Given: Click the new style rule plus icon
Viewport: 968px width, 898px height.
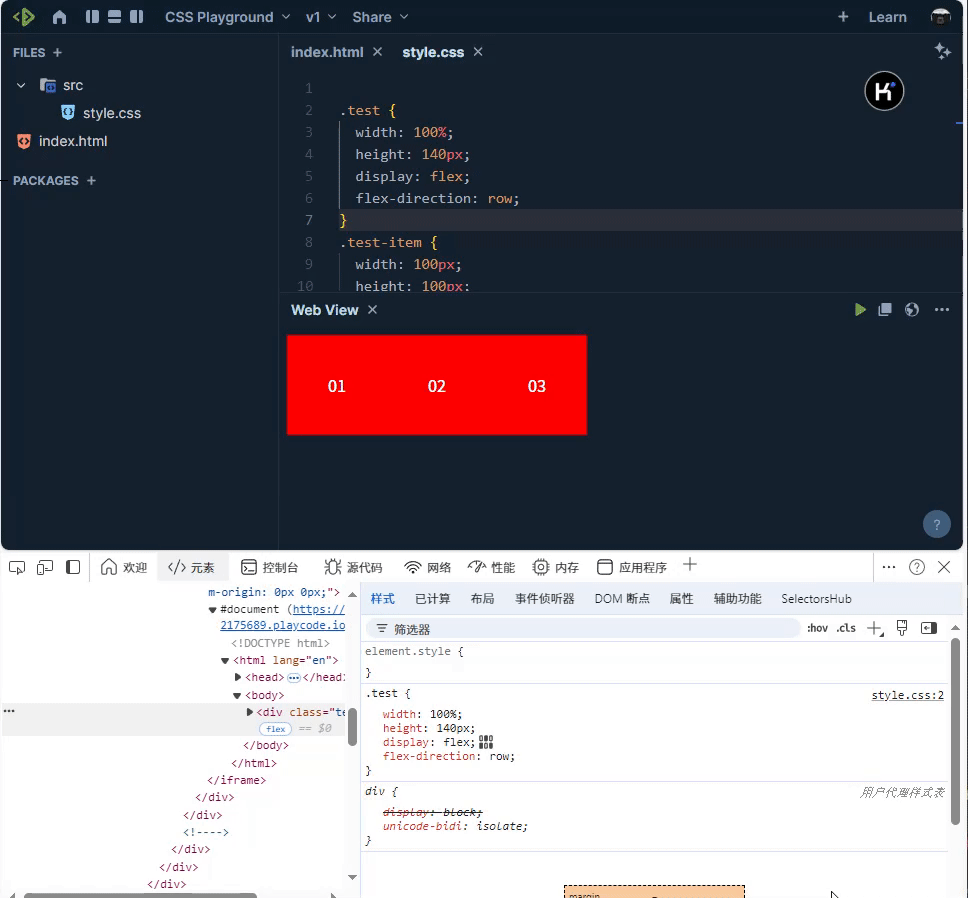Looking at the screenshot, I should point(874,628).
